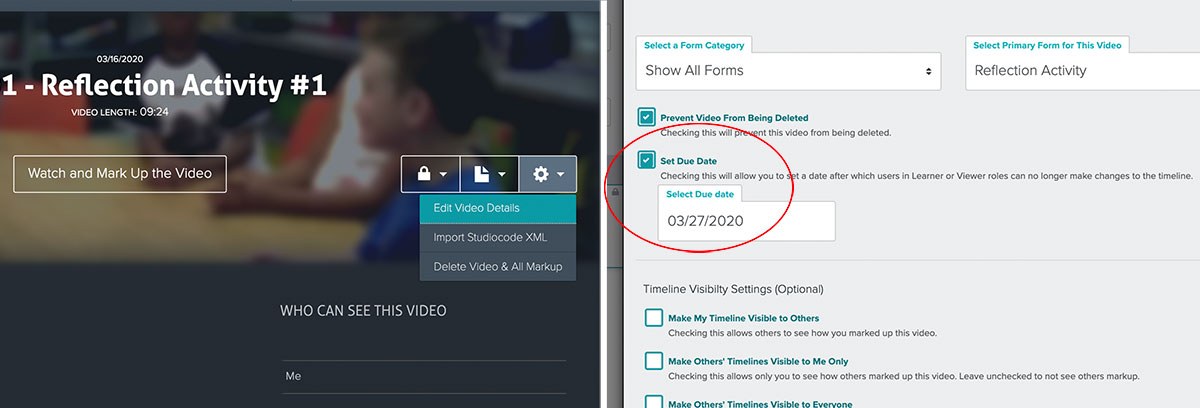Image resolution: width=1200 pixels, height=408 pixels.
Task: Click the due date field showing 03/27/2020
Action: [746, 221]
